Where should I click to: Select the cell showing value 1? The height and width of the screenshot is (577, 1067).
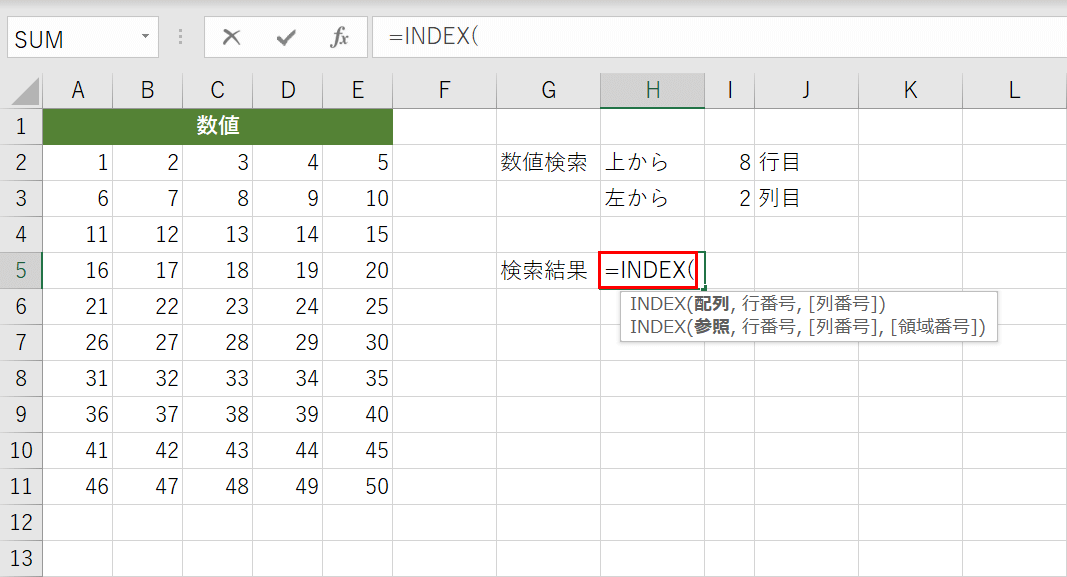[x=78, y=164]
